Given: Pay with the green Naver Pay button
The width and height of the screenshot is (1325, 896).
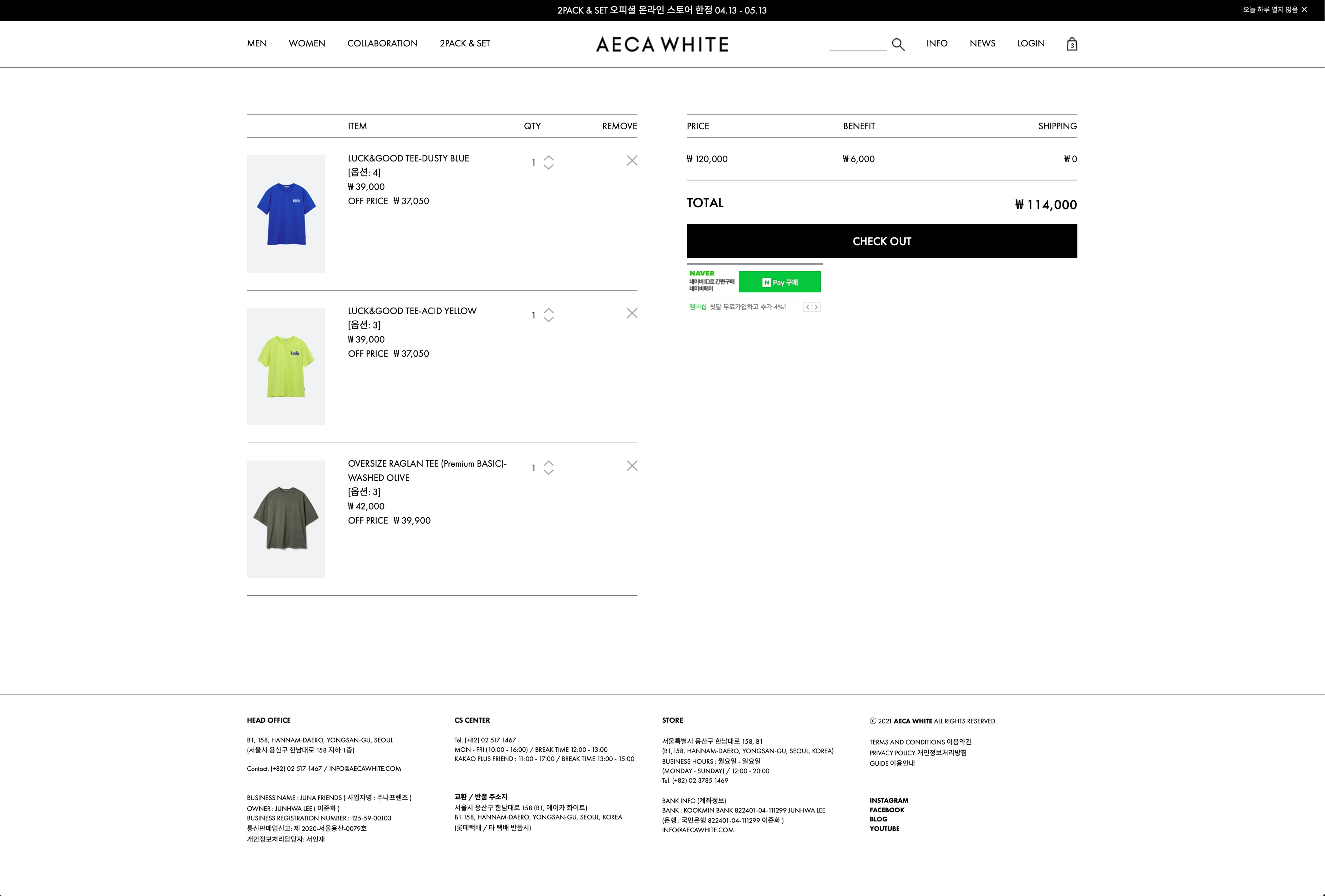Looking at the screenshot, I should pos(779,282).
